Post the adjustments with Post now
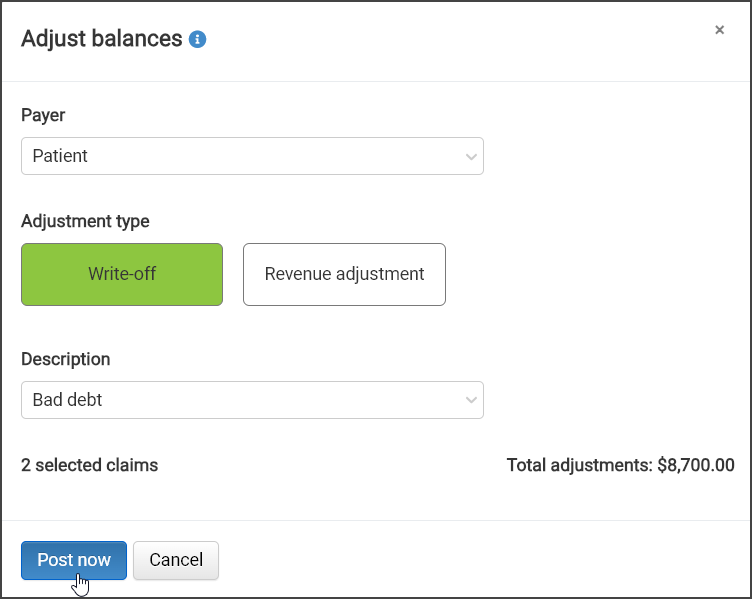Viewport: 752px width, 599px height. 74,560
